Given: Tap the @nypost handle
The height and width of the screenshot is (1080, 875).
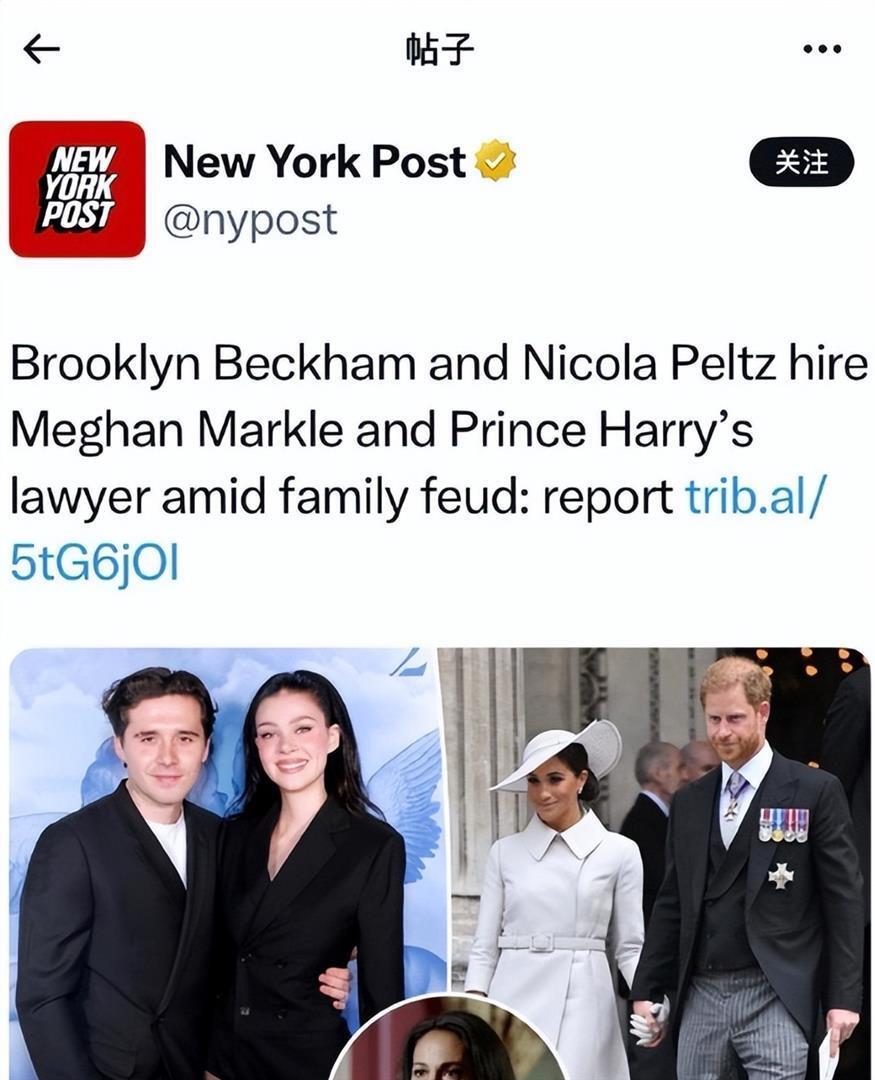Looking at the screenshot, I should click(x=250, y=220).
